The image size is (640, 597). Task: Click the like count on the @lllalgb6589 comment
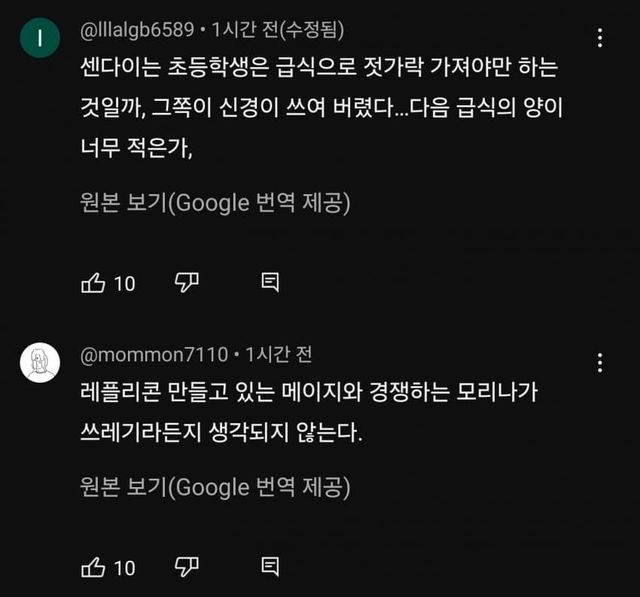(x=124, y=284)
